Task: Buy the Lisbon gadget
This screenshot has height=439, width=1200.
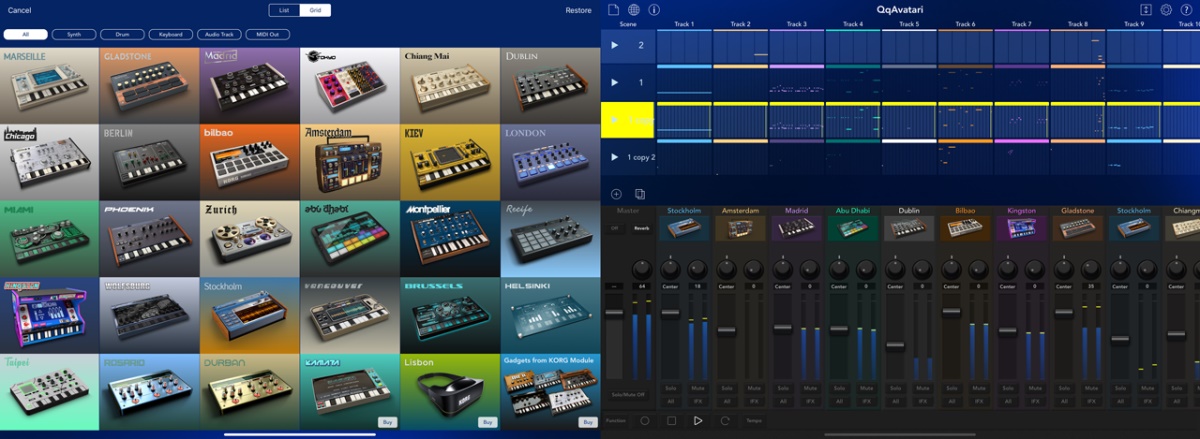Action: 488,422
